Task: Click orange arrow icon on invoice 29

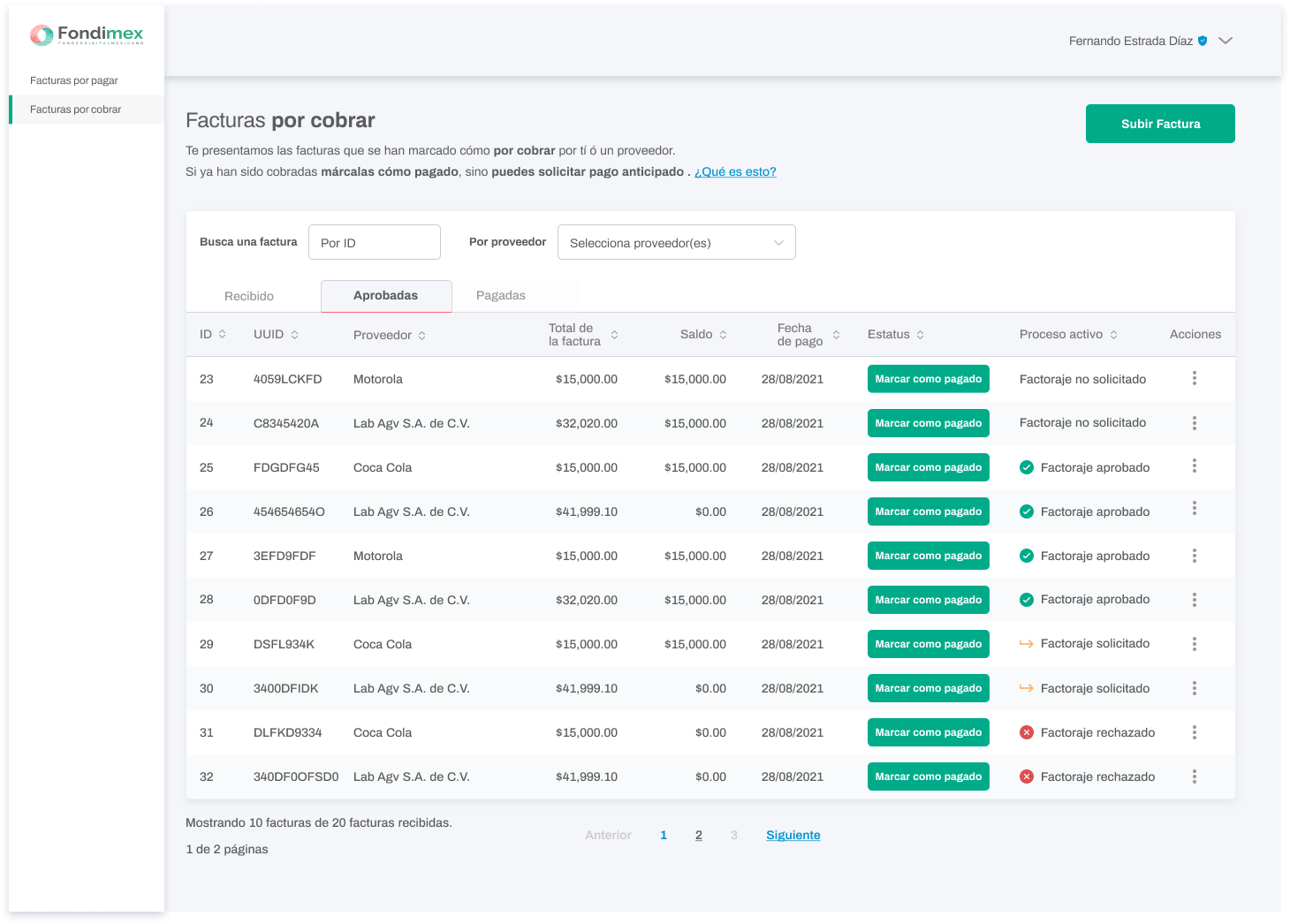Action: (1027, 644)
